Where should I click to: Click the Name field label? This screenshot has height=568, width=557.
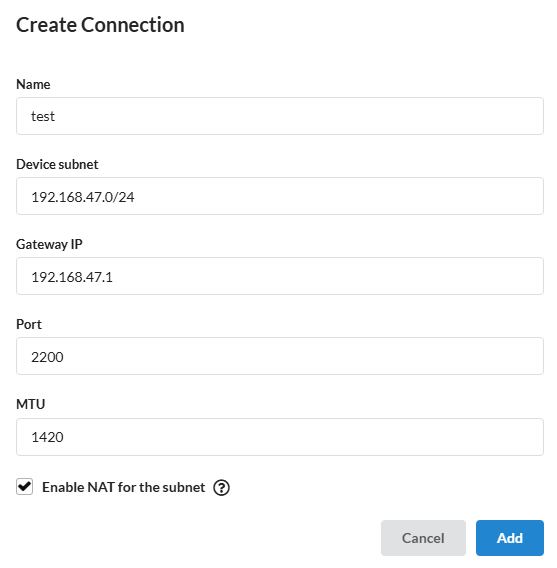(x=33, y=84)
